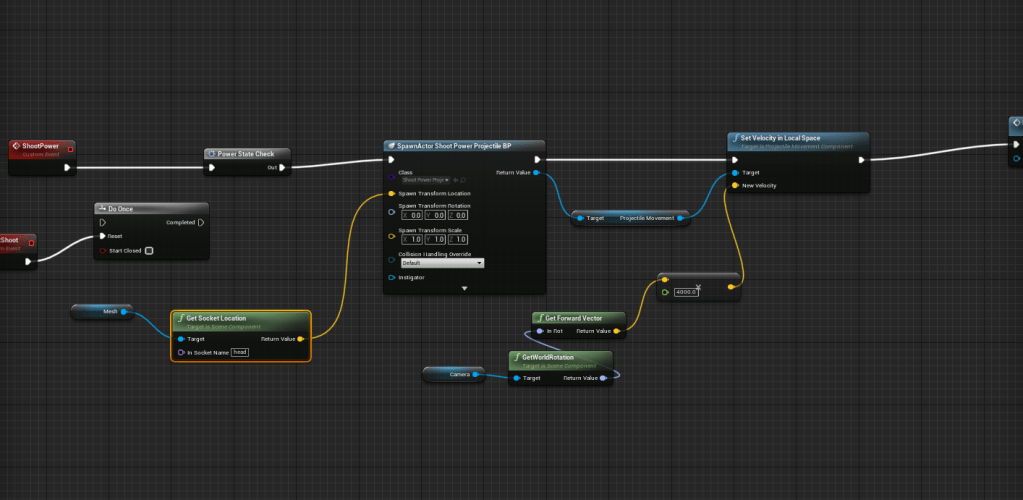Image resolution: width=1023 pixels, height=500 pixels.
Task: Click the Get Forward Vector Return Value pin
Action: [x=616, y=330]
